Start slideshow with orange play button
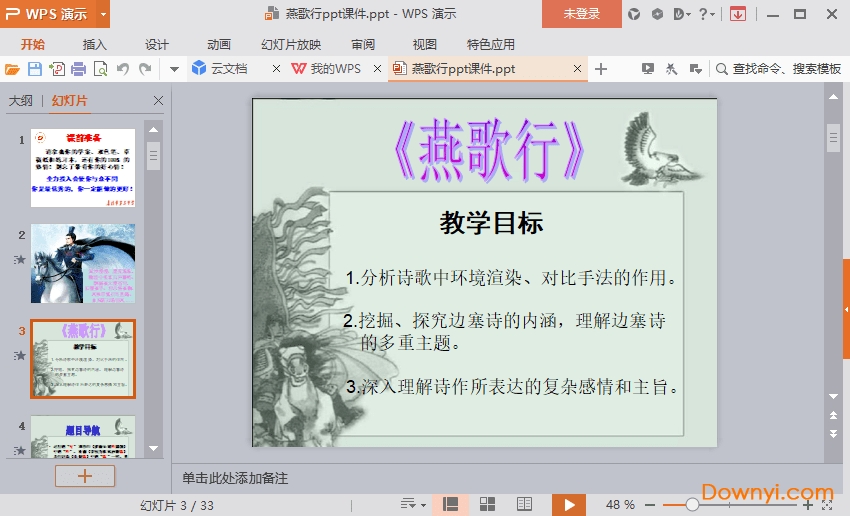 [569, 505]
